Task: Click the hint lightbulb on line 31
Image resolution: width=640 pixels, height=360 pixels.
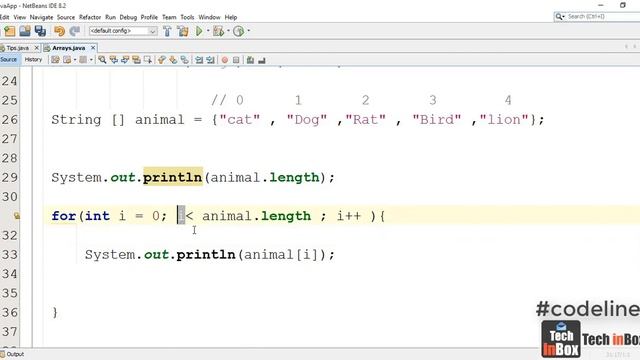Action: (x=17, y=216)
